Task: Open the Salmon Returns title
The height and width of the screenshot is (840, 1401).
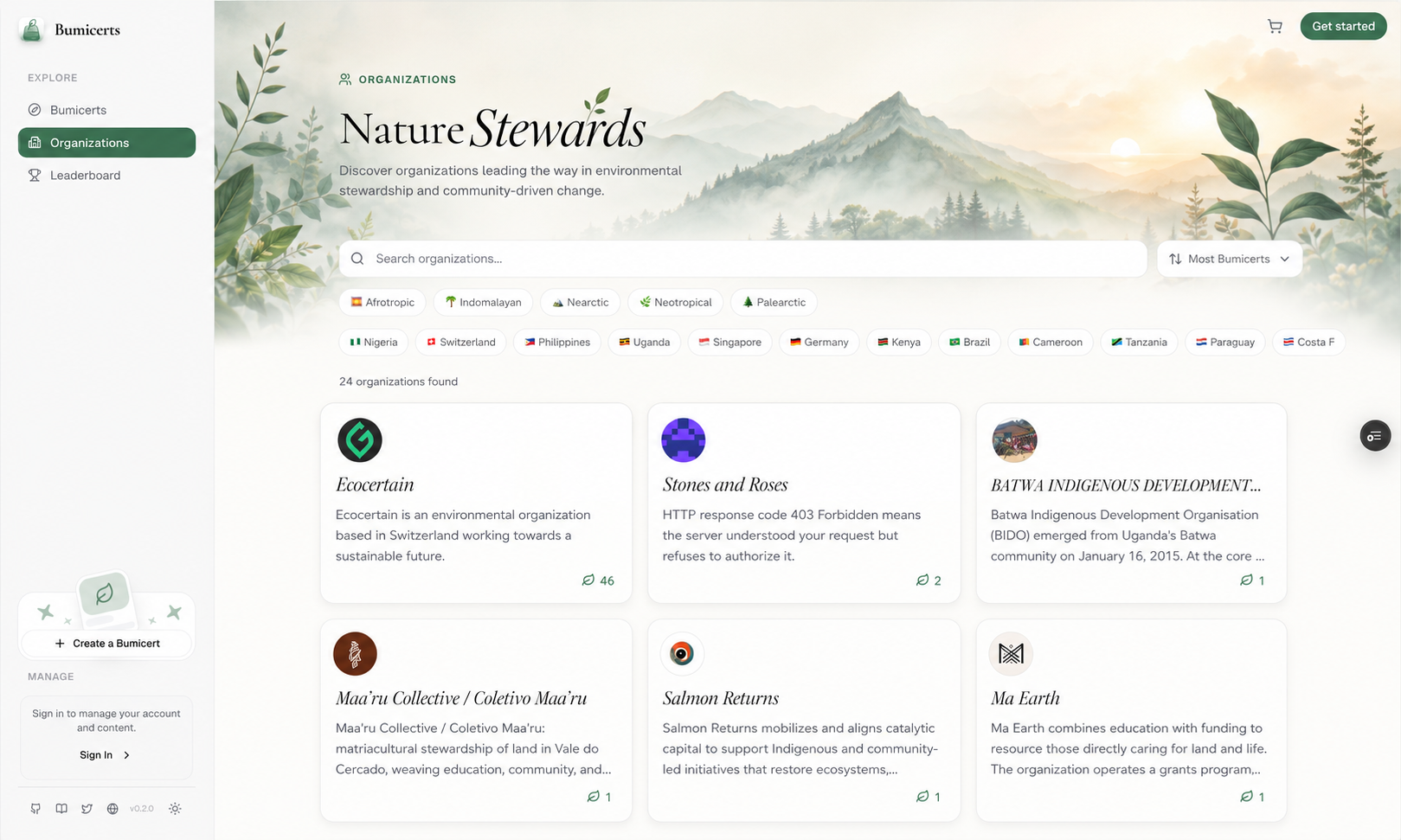Action: (721, 698)
